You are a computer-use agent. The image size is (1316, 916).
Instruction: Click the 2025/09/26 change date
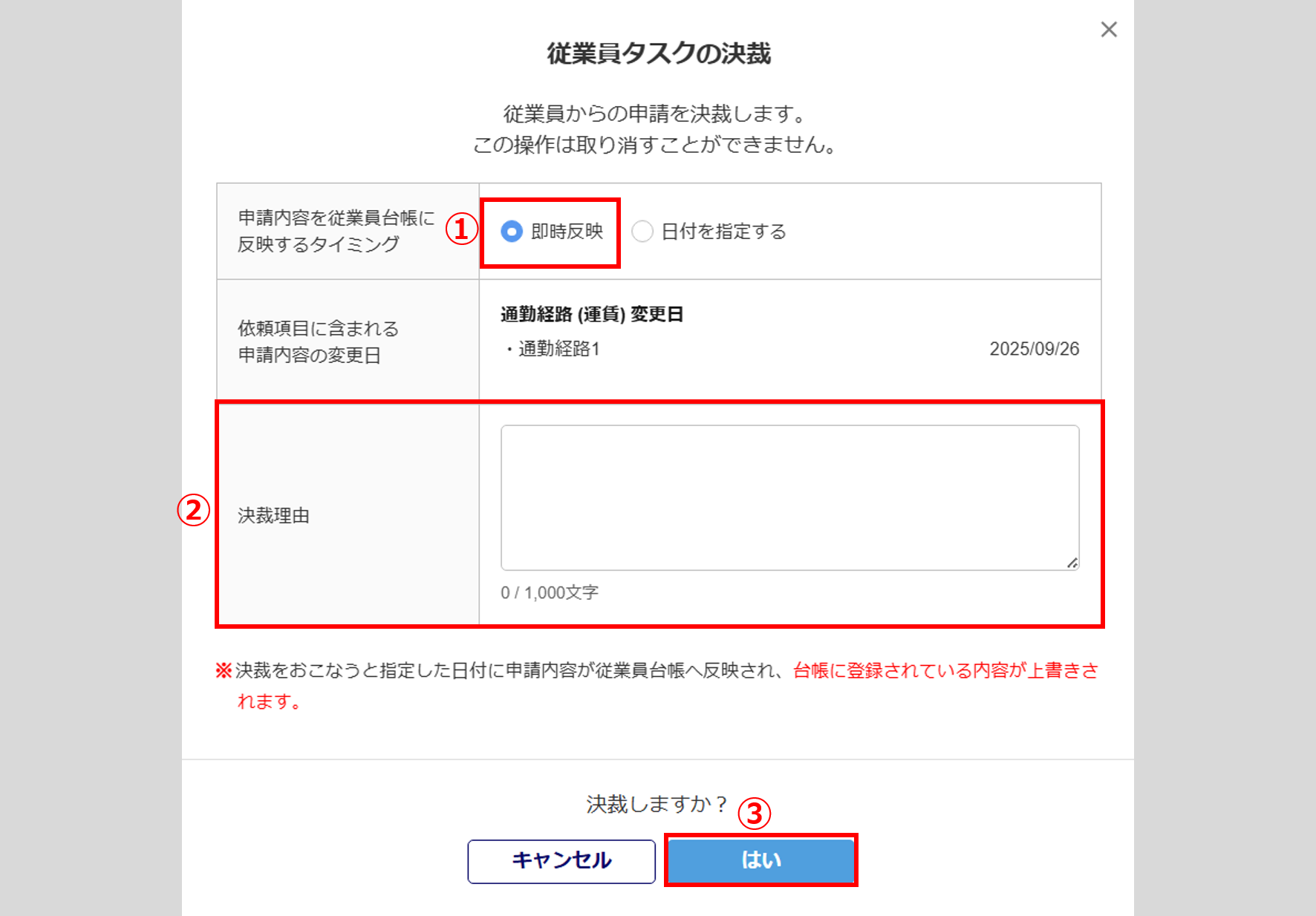point(1034,349)
